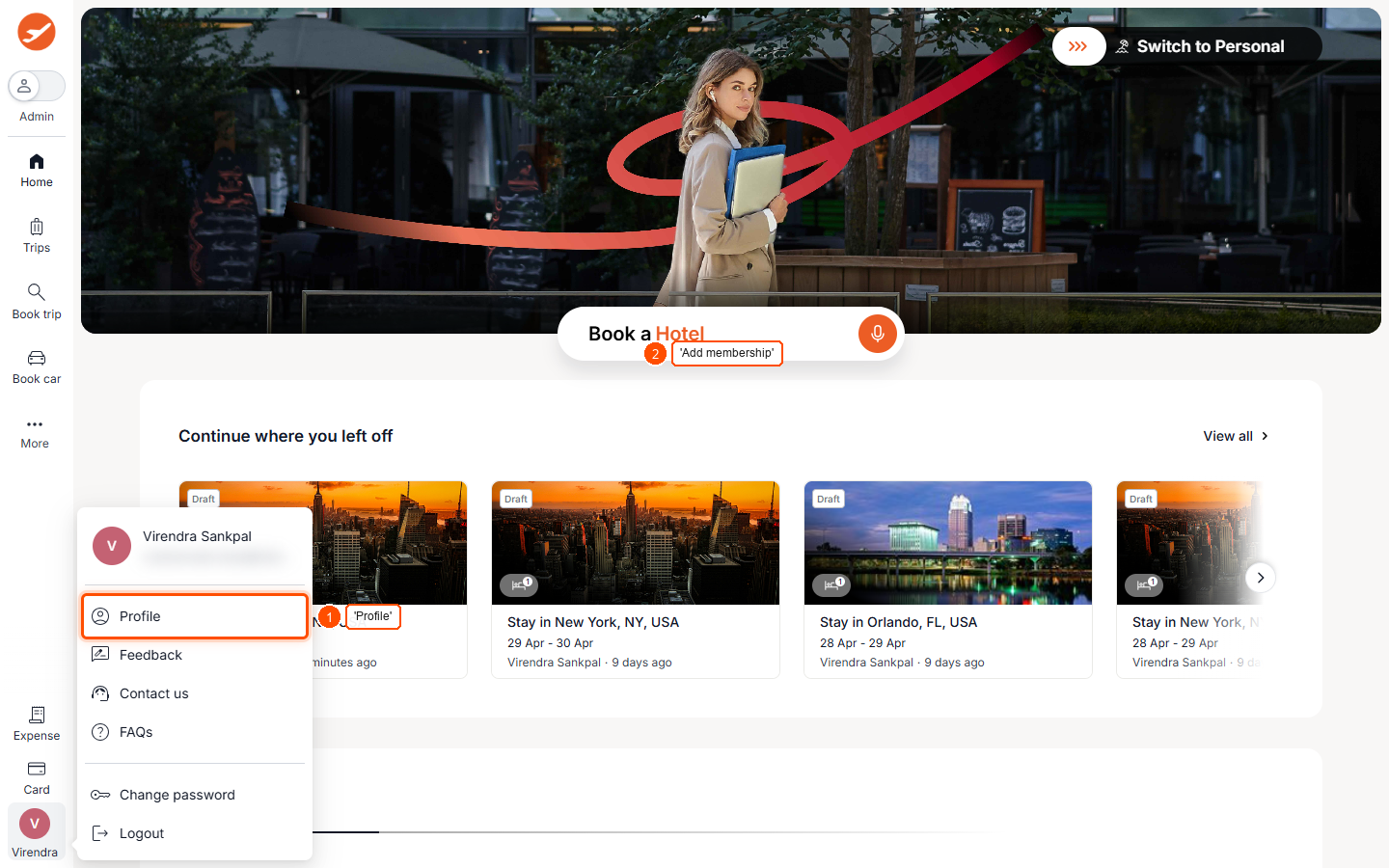
Task: Click the Change password key icon
Action: [x=100, y=795]
